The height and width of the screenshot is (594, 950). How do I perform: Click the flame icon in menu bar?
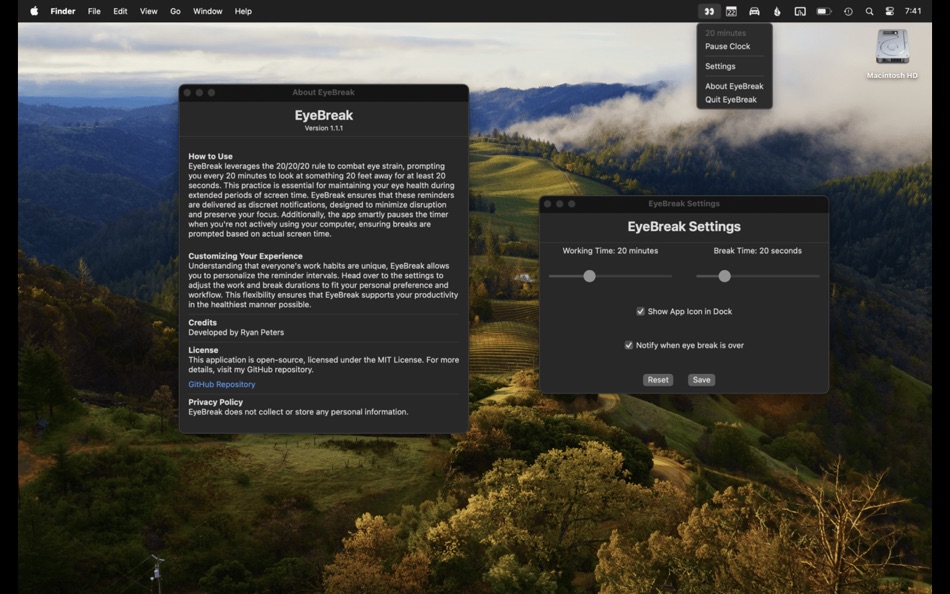(x=777, y=11)
